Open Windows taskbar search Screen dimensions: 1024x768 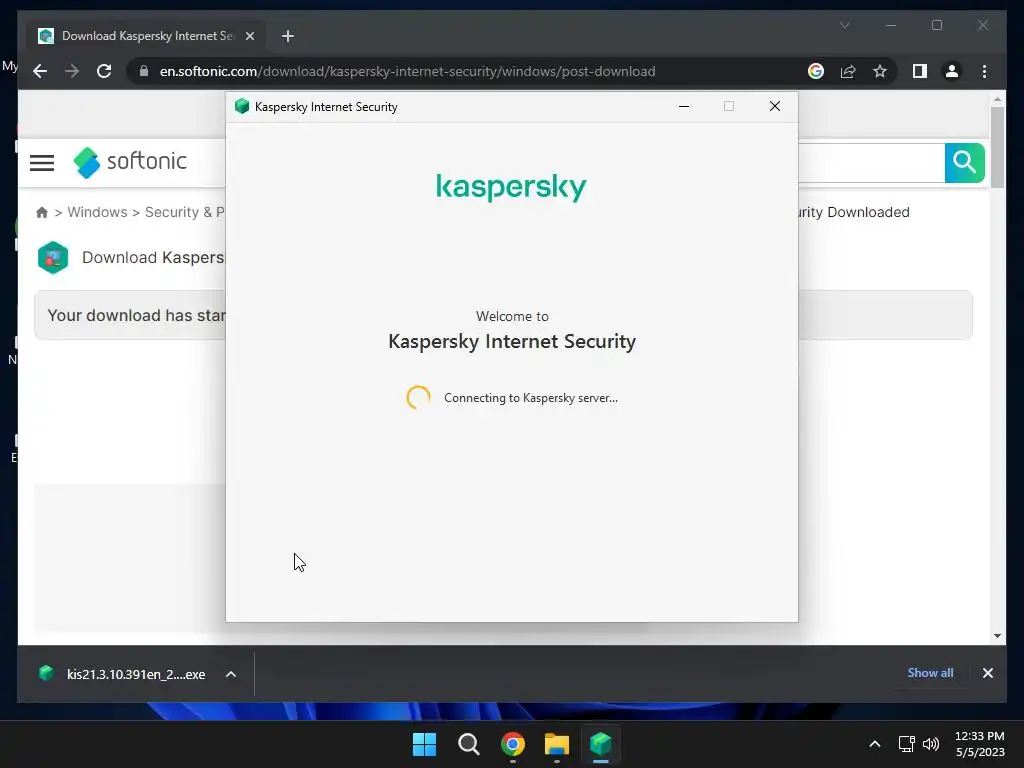pyautogui.click(x=468, y=744)
